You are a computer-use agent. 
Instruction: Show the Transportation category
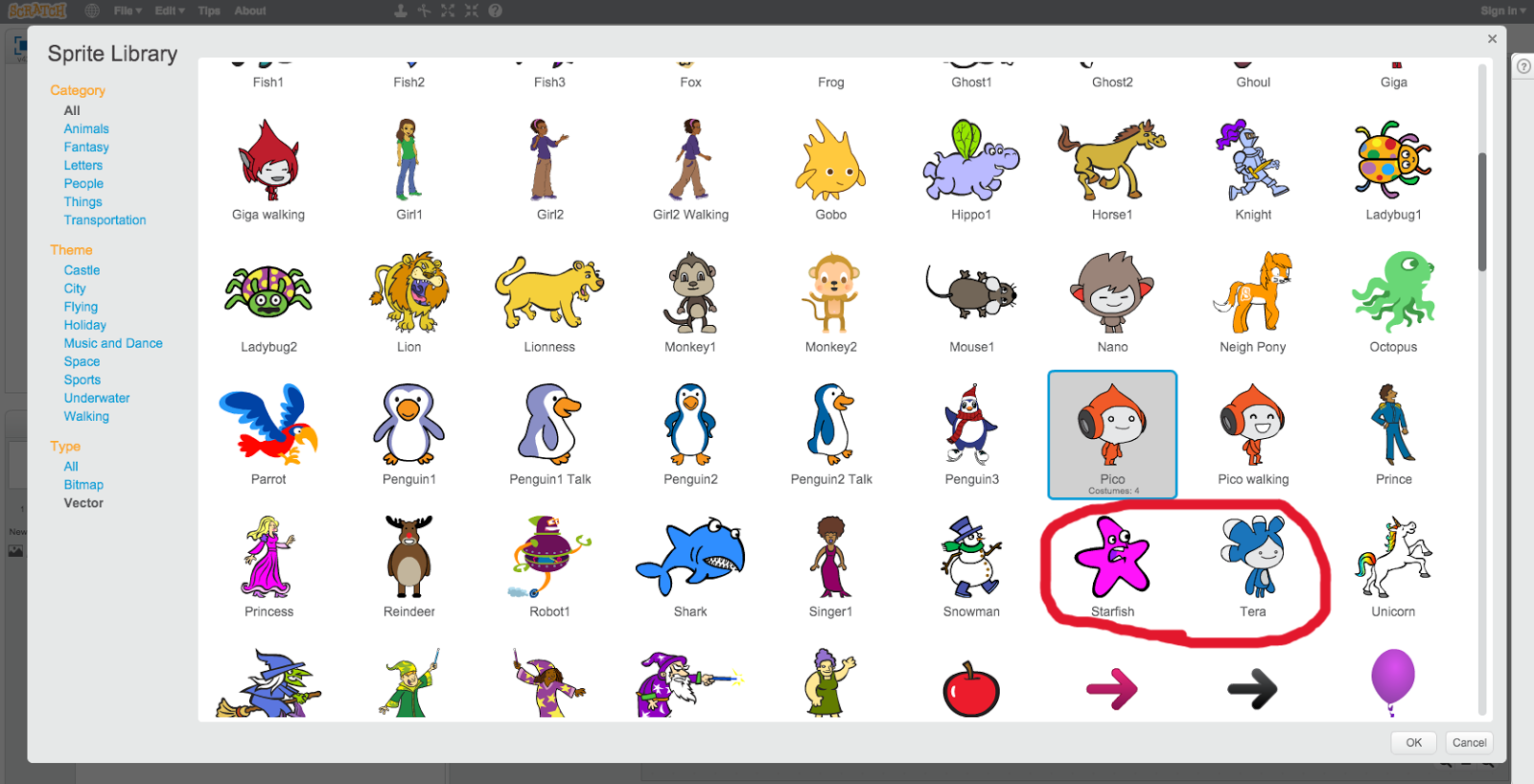[x=105, y=219]
